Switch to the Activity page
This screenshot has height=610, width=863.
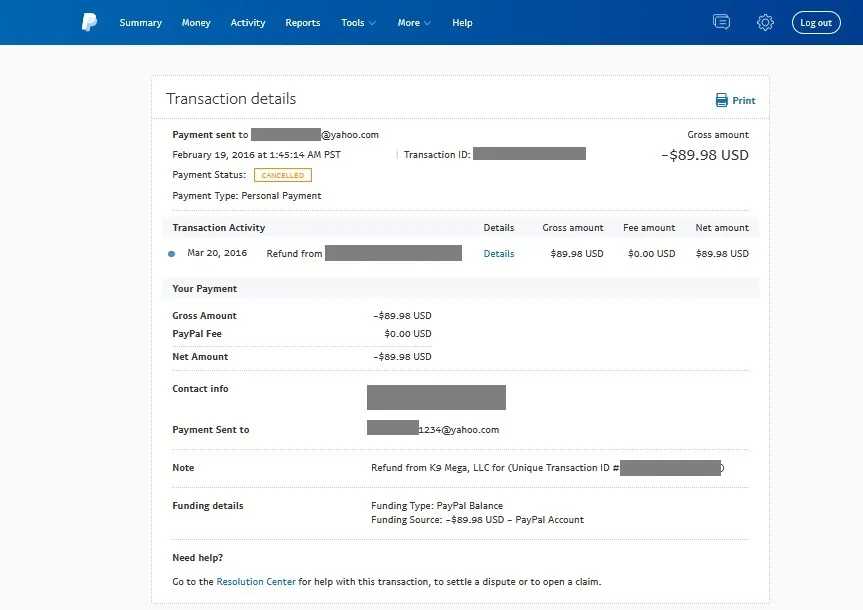248,23
